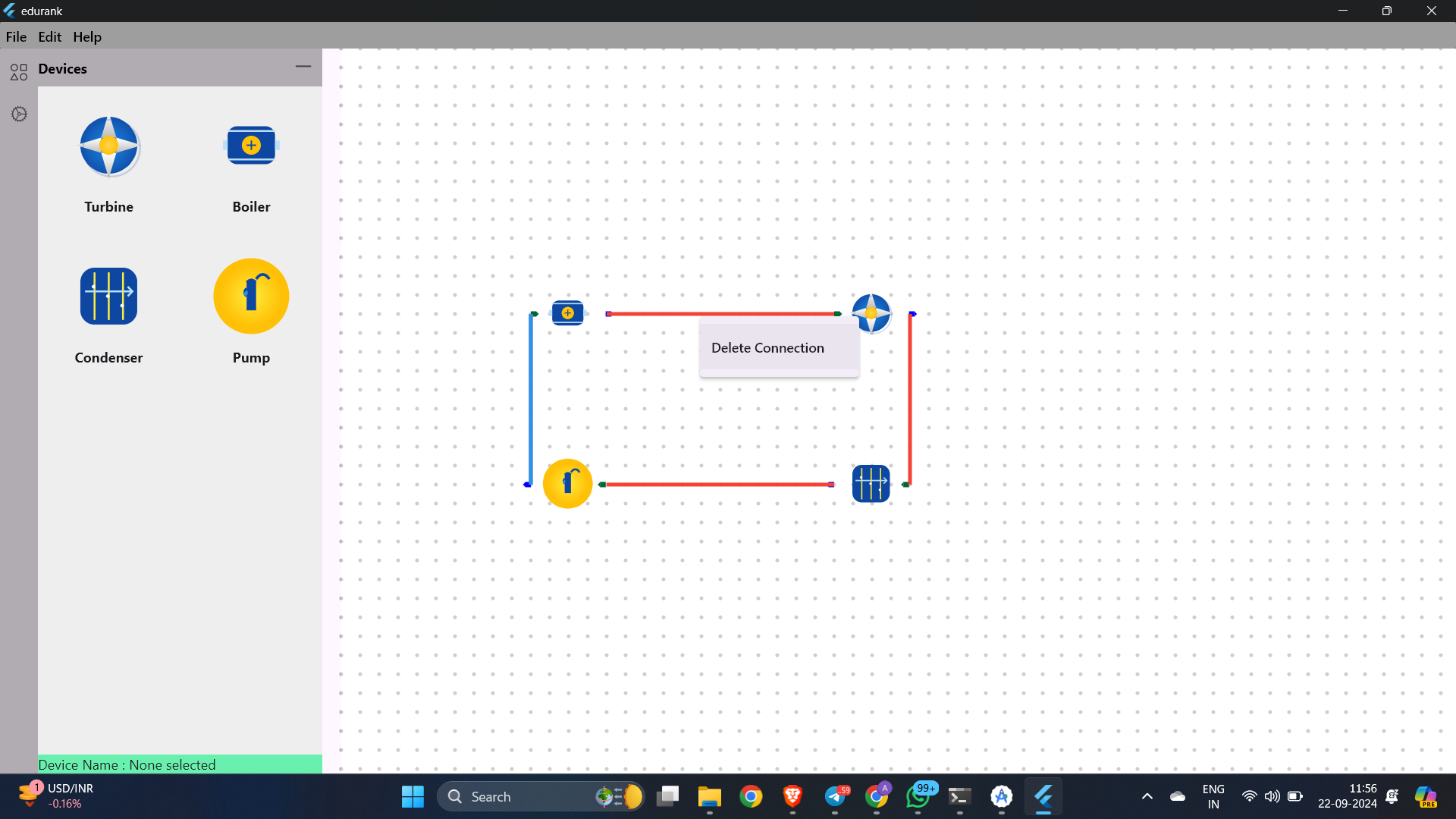Viewport: 1456px width, 819px height.
Task: Open the Copilot preview icon in tray
Action: coord(1426,796)
